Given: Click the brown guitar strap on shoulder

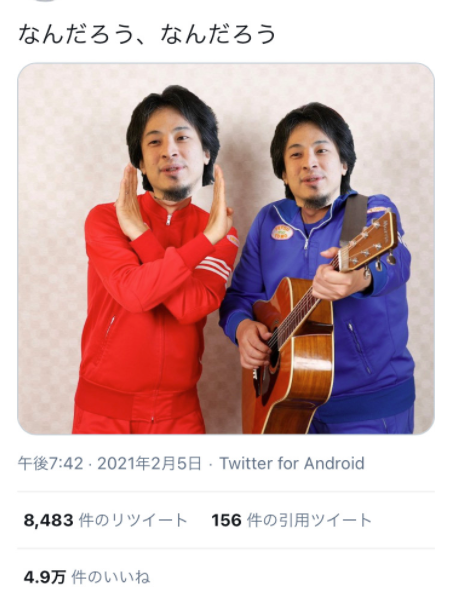Looking at the screenshot, I should click(353, 219).
